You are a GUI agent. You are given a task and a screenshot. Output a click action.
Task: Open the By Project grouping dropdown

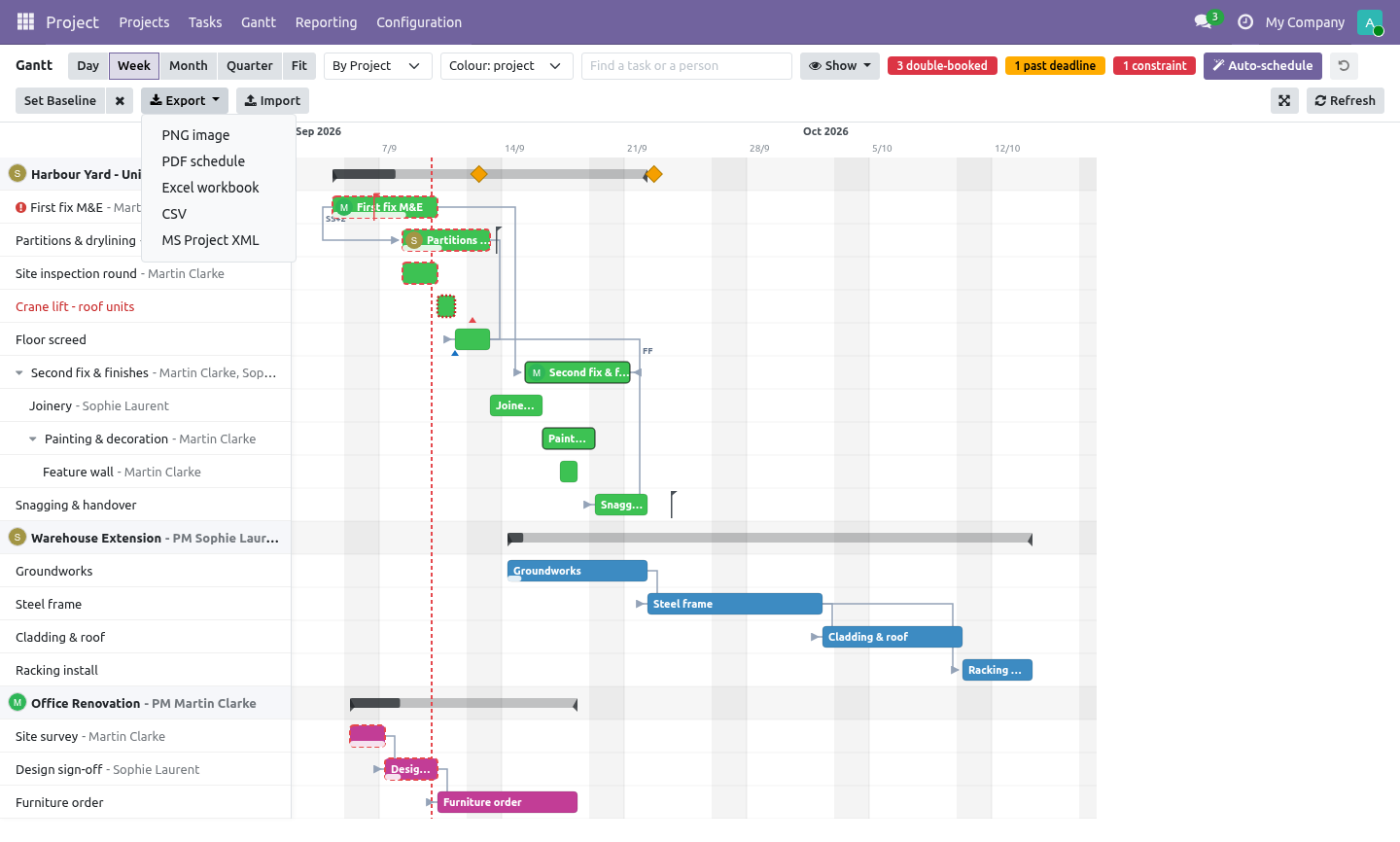coord(378,66)
